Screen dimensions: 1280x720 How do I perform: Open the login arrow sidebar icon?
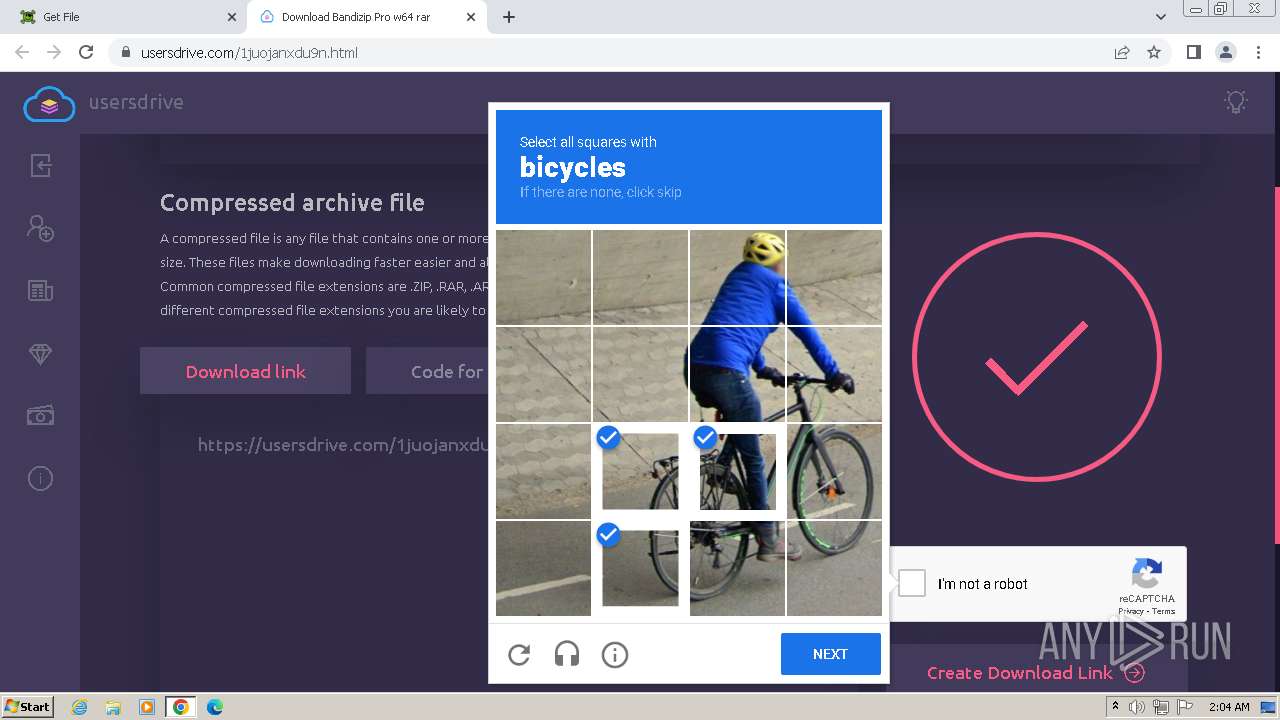(x=40, y=165)
